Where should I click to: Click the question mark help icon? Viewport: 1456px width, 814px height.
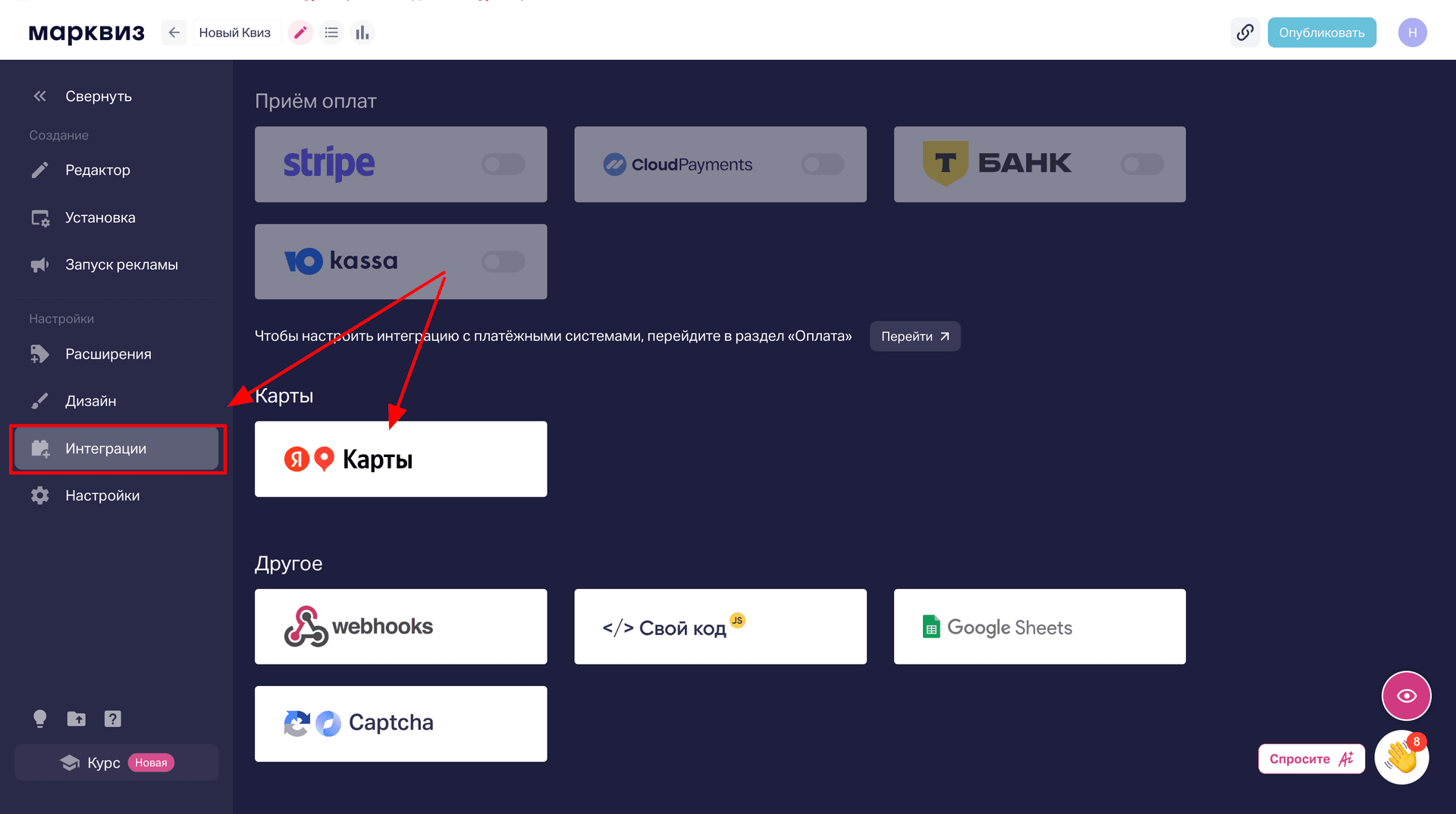coord(113,719)
